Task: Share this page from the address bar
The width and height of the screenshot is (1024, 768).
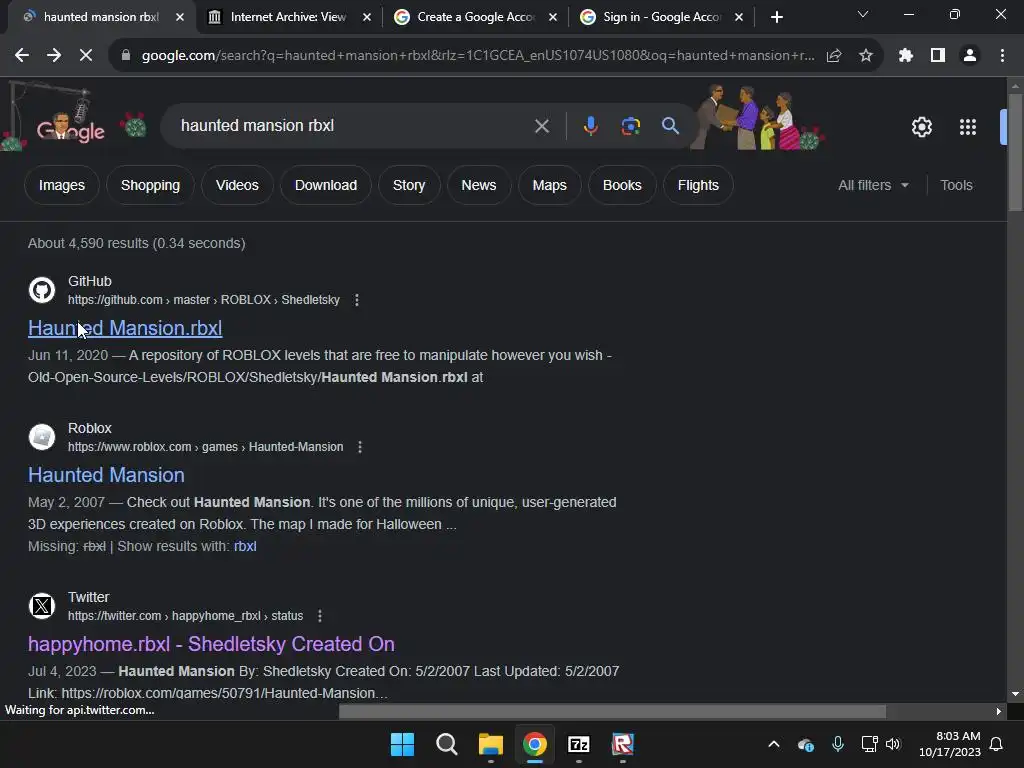Action: point(834,56)
